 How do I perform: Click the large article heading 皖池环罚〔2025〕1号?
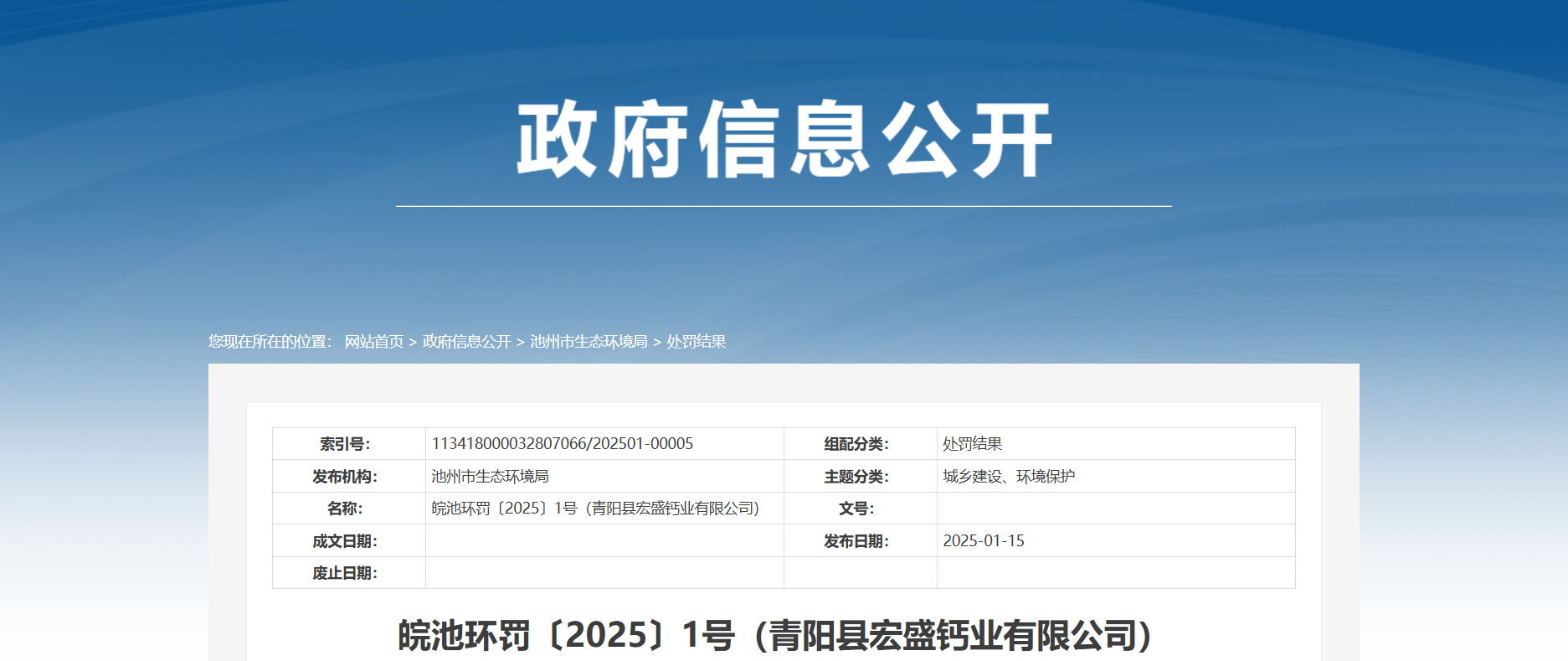[775, 635]
